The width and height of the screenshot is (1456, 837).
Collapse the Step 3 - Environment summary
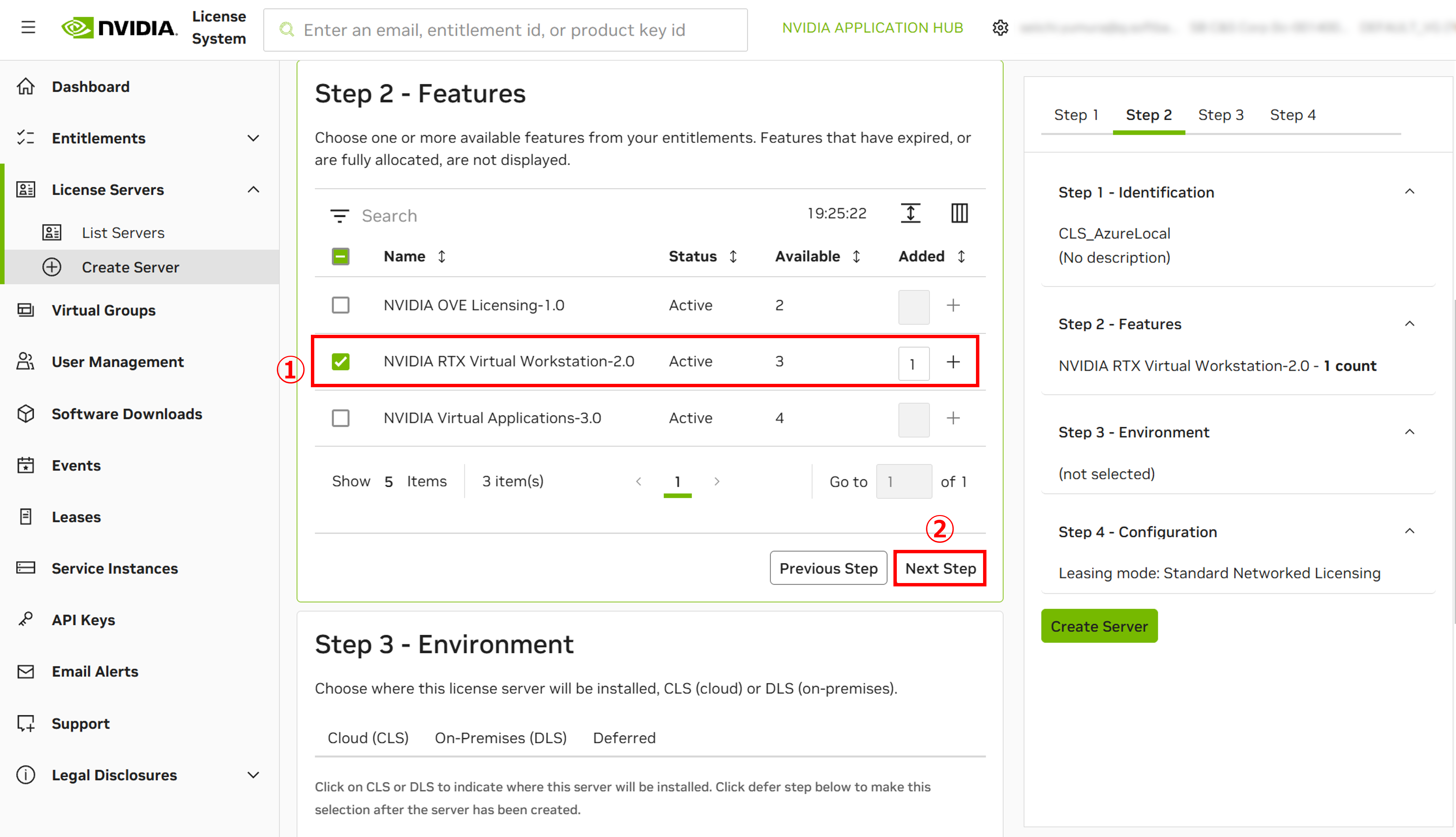(1409, 432)
